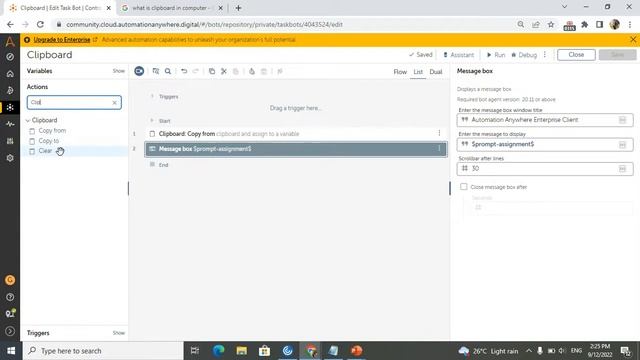Switch to the Google search browser tab

pos(172,8)
